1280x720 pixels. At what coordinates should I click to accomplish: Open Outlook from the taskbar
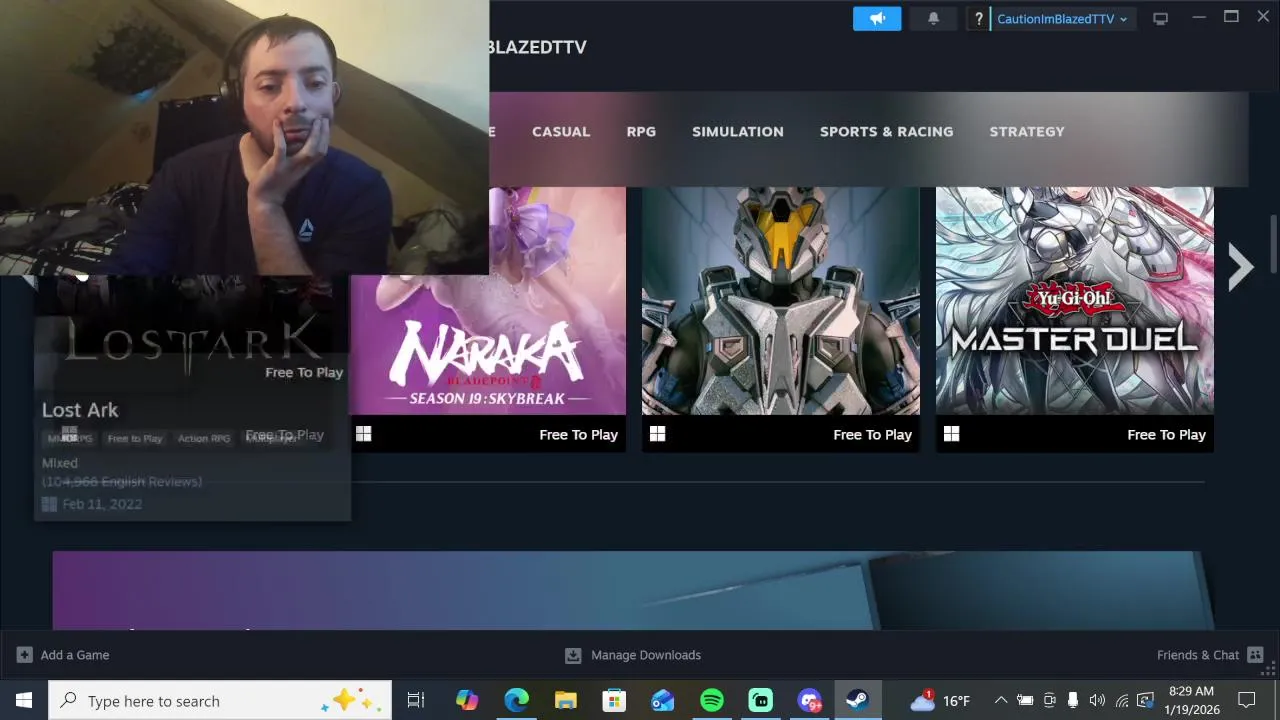click(x=663, y=700)
